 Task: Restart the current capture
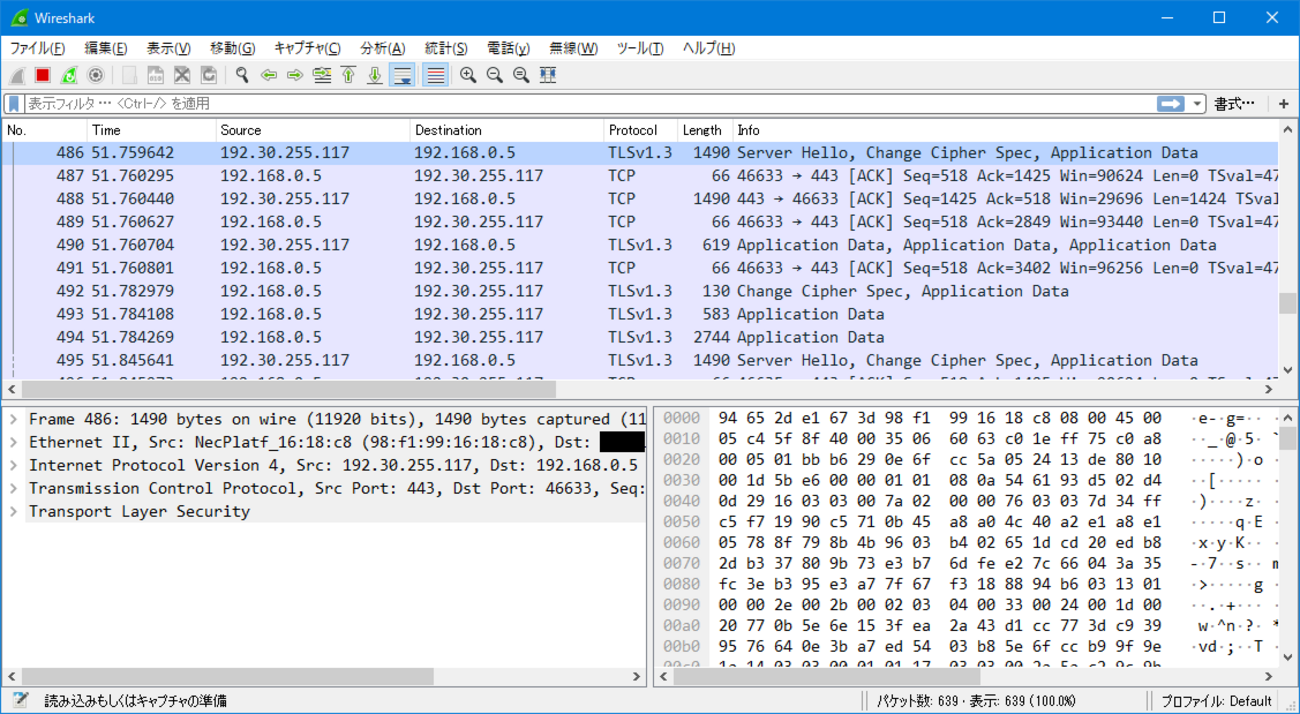[x=69, y=75]
